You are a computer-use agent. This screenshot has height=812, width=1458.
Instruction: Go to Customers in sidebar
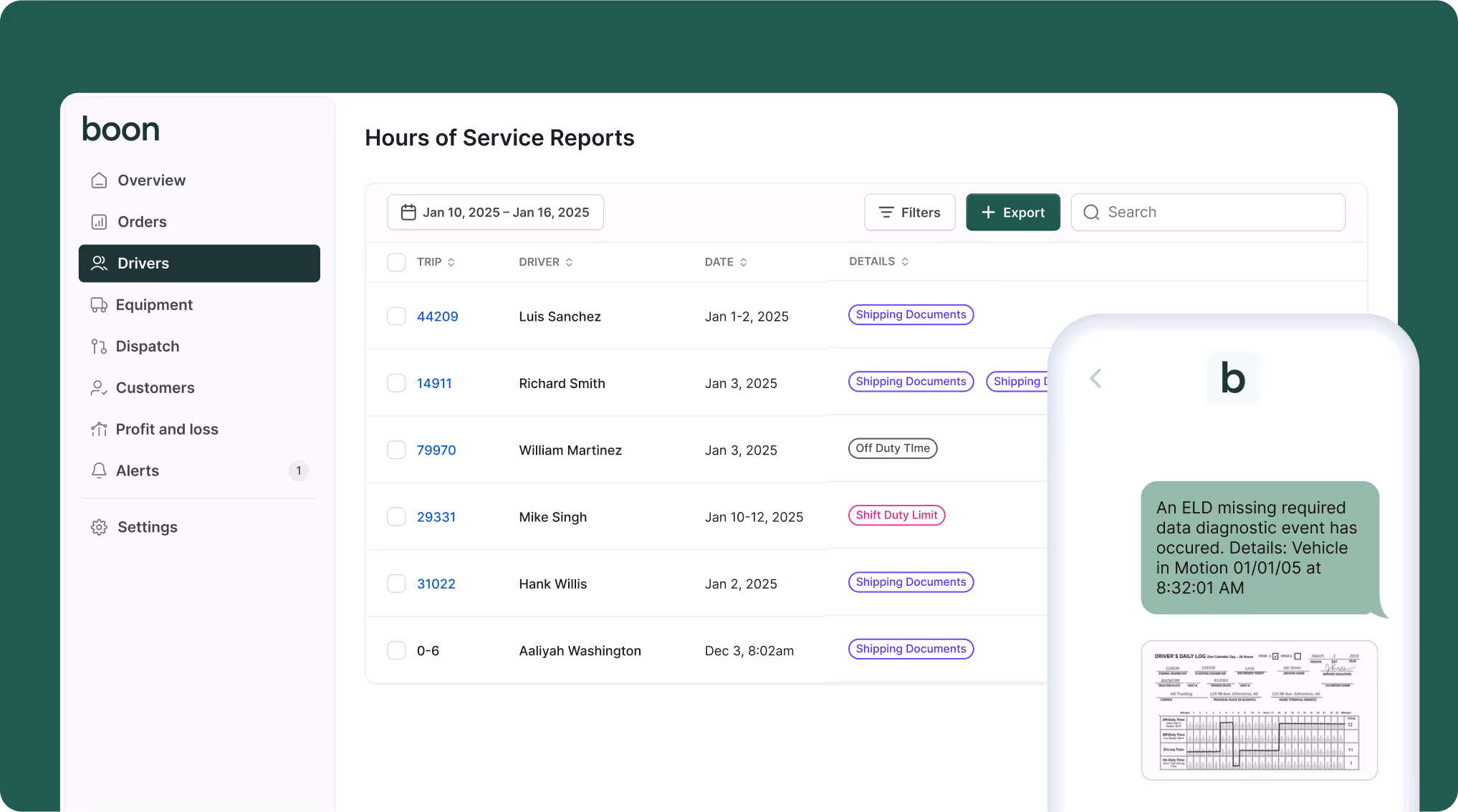click(x=155, y=388)
